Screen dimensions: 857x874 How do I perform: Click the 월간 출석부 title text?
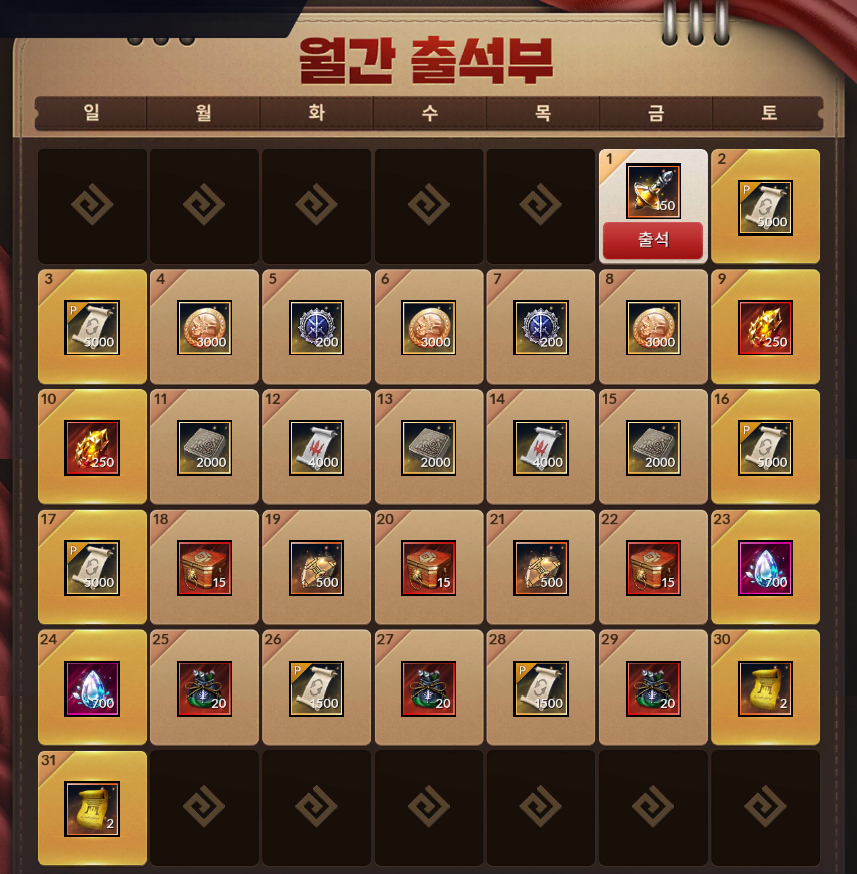[426, 60]
